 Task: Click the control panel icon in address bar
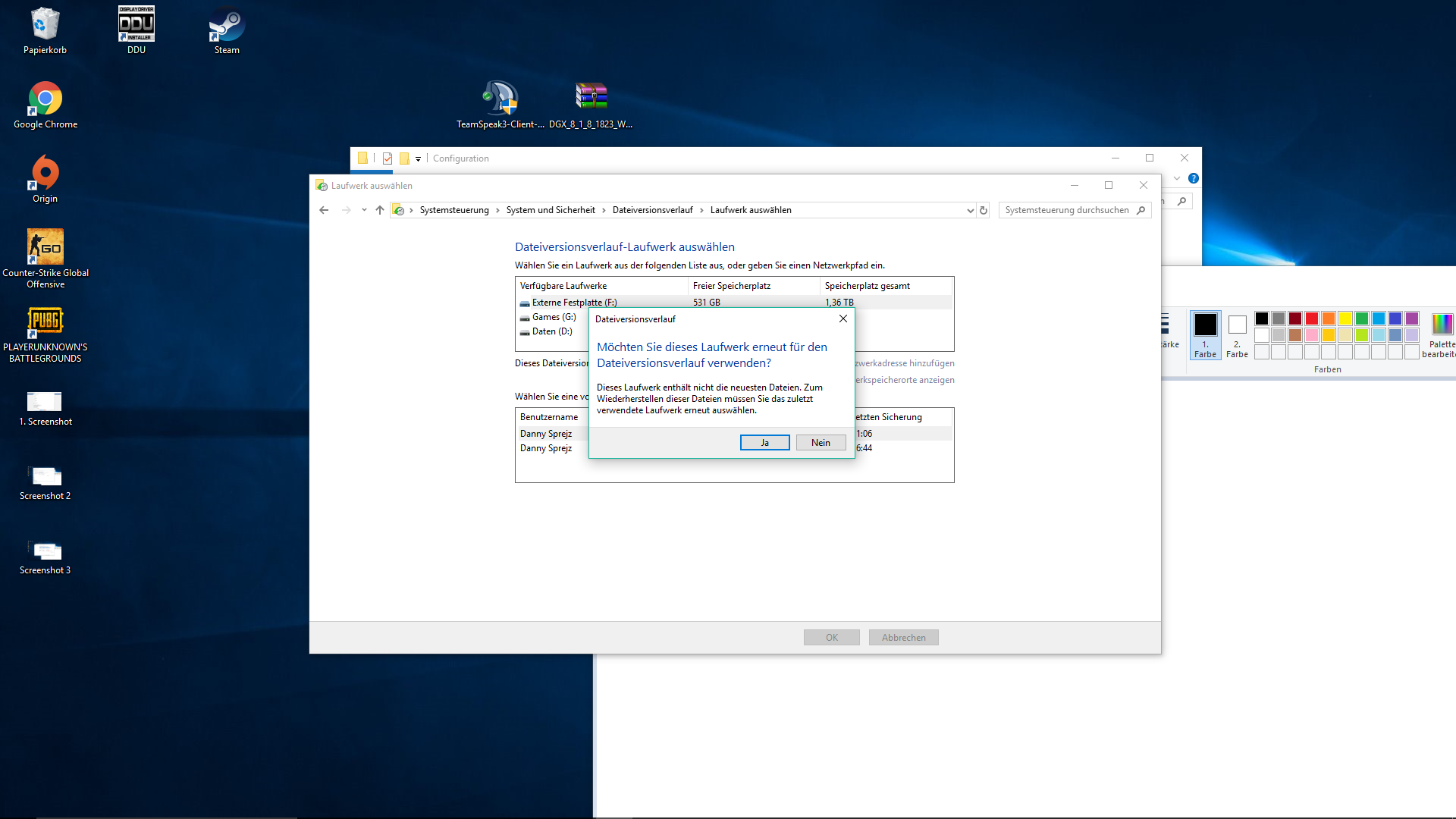tap(398, 210)
